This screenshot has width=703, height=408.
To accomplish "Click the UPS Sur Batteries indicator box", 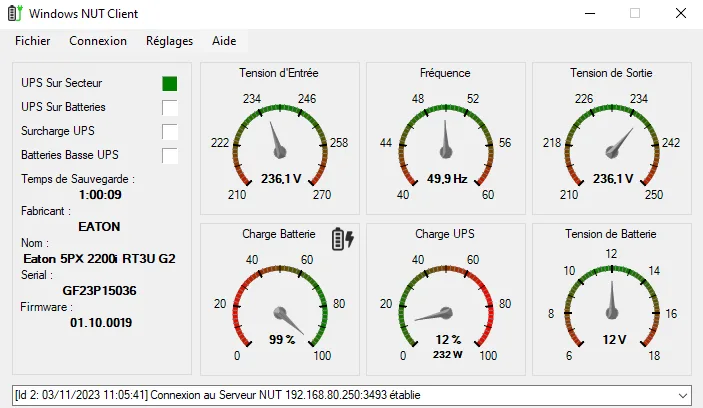I will [169, 108].
